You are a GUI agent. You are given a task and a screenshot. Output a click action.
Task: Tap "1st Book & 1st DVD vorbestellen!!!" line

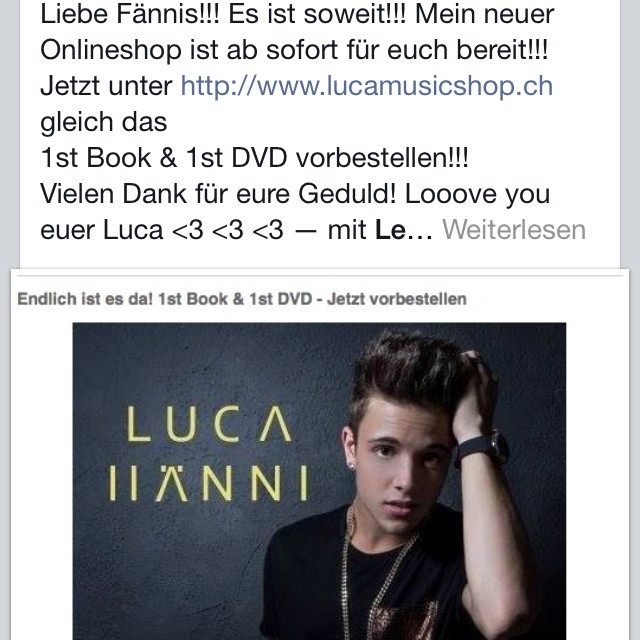coord(254,158)
